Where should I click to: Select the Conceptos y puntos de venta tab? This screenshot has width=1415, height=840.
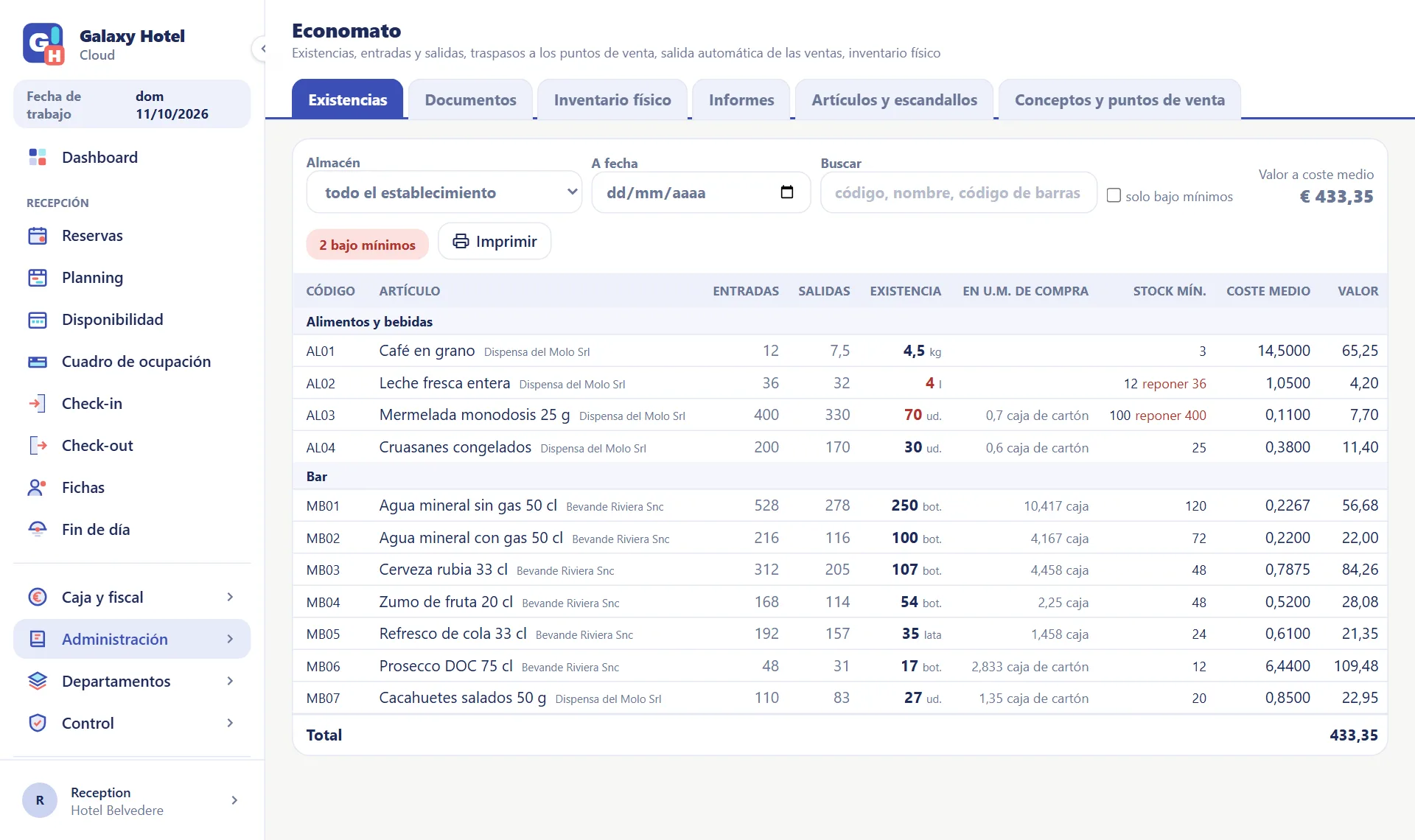coord(1119,99)
